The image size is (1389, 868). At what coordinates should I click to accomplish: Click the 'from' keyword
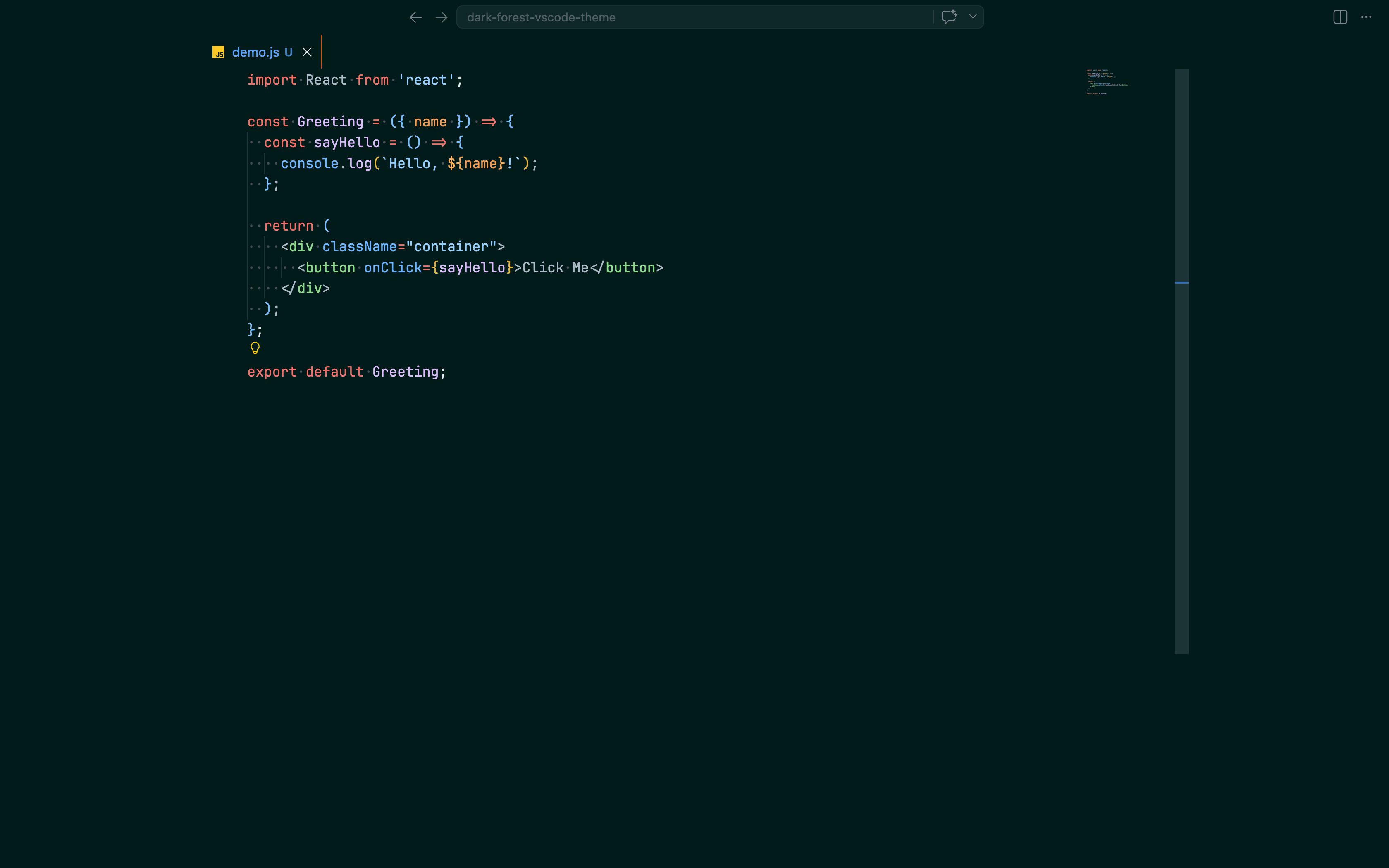coord(372,80)
